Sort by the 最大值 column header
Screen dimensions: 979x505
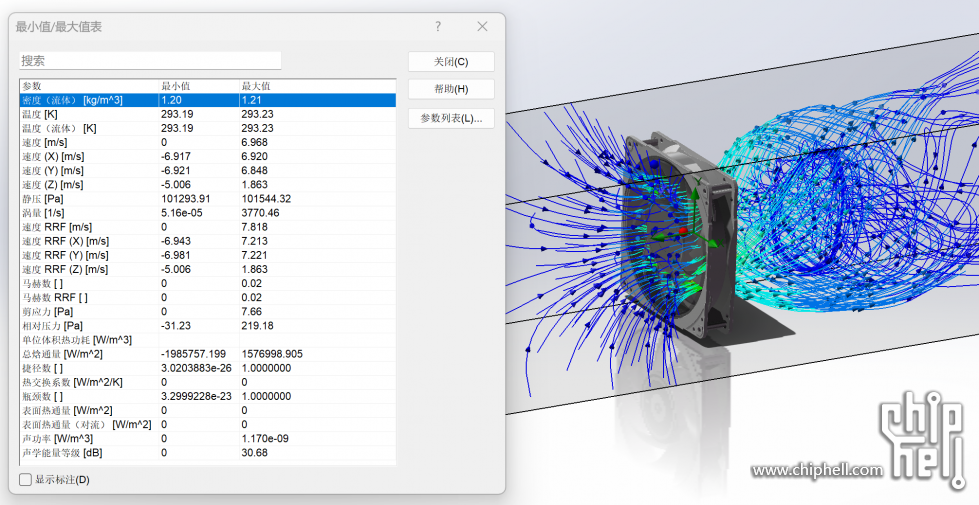pos(317,86)
